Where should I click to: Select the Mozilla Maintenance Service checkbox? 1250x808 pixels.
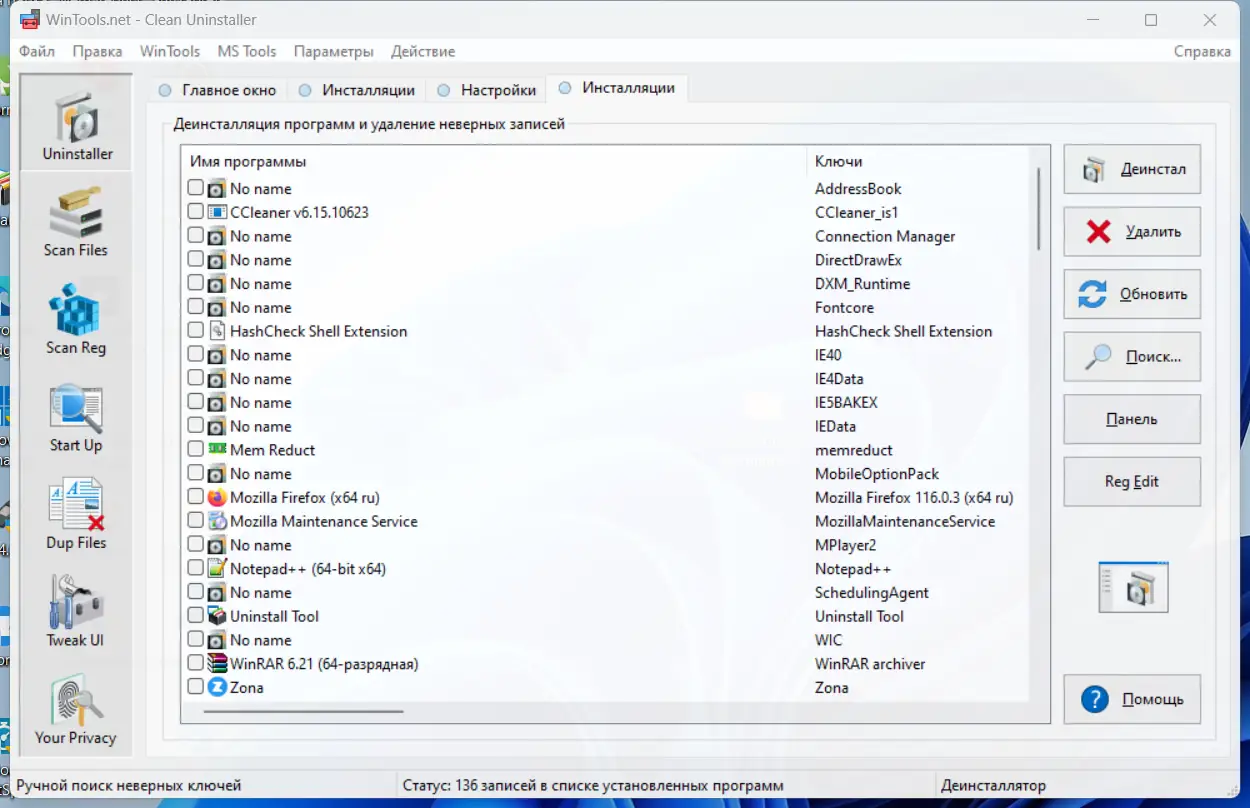coord(195,521)
